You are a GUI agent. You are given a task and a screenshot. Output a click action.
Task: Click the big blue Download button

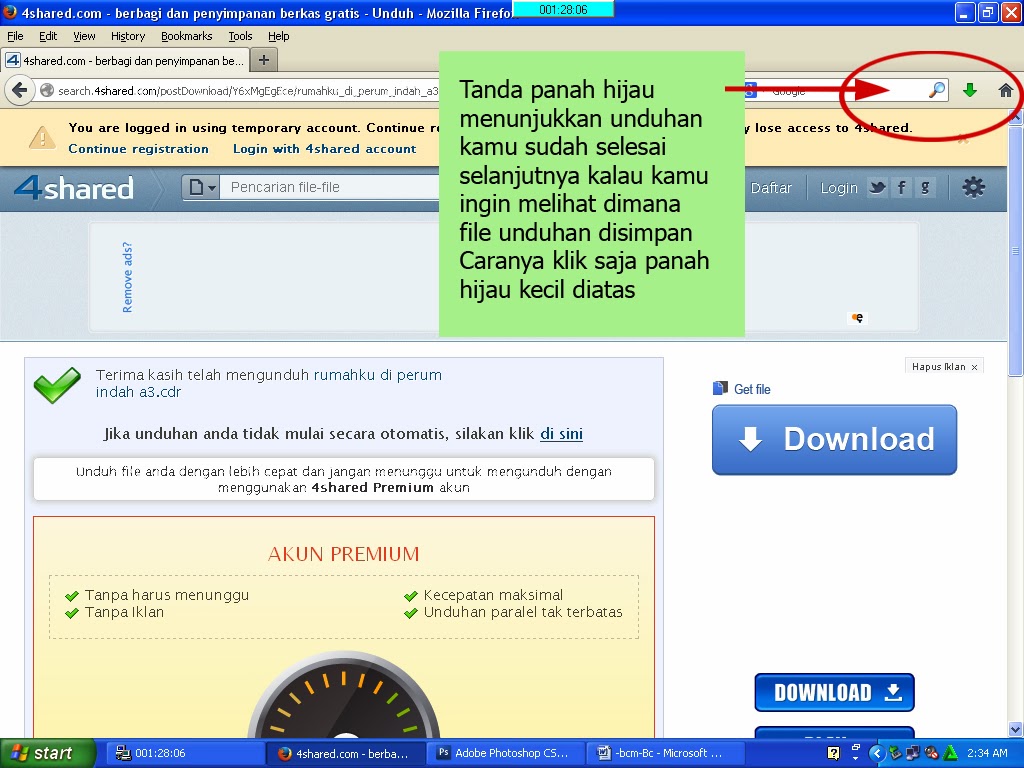pos(834,440)
